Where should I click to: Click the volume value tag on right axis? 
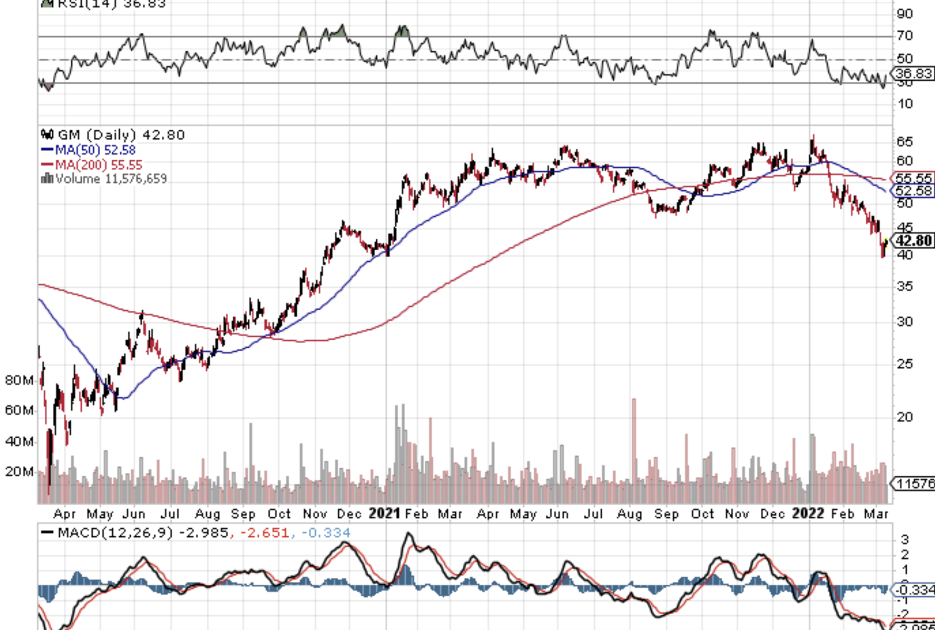point(914,484)
